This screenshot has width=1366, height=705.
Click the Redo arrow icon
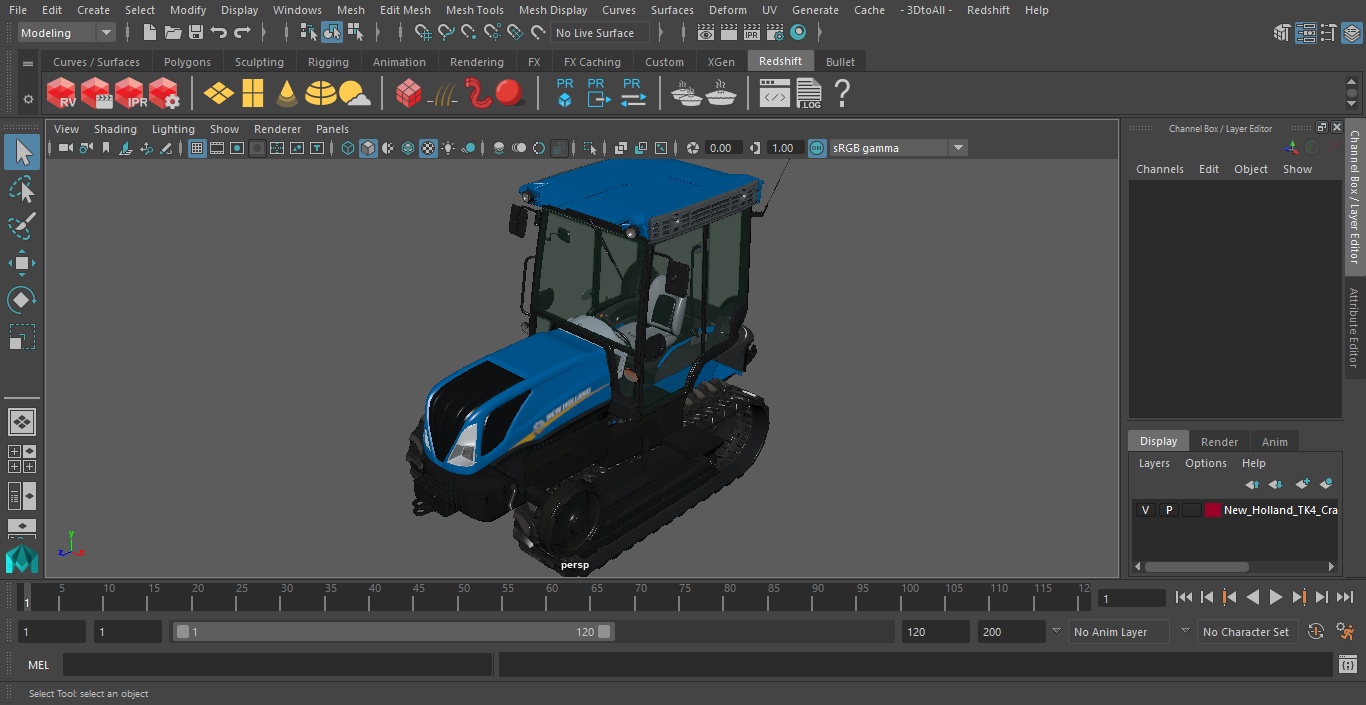click(x=242, y=33)
